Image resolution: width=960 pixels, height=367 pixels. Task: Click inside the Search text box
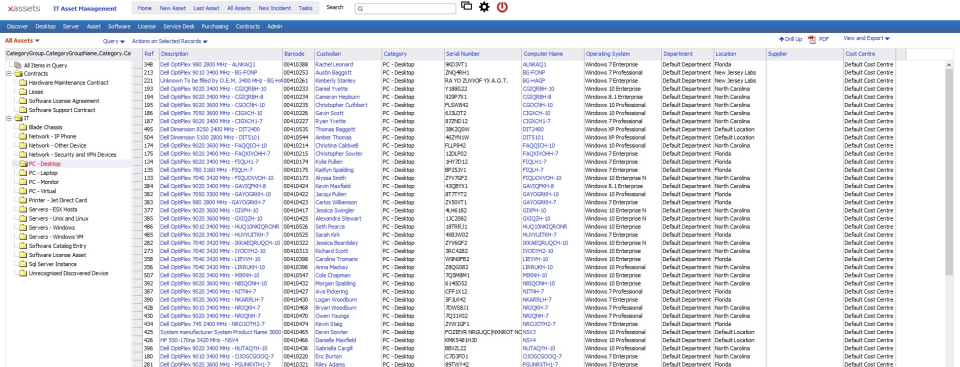pos(405,9)
